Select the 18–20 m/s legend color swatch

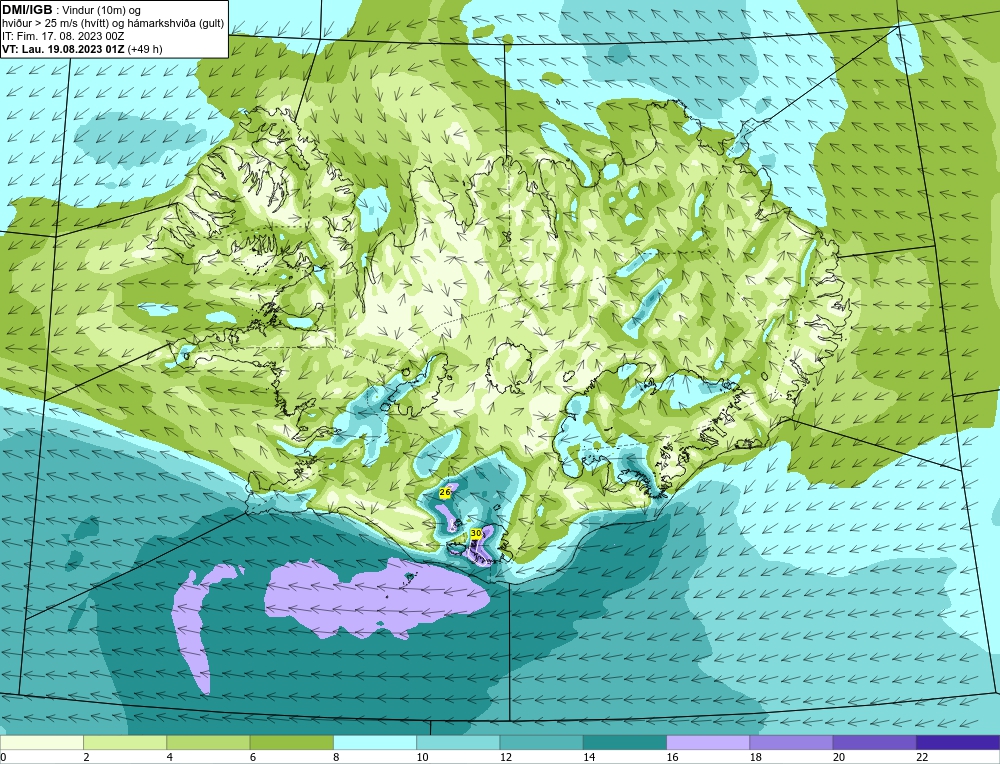pos(791,743)
